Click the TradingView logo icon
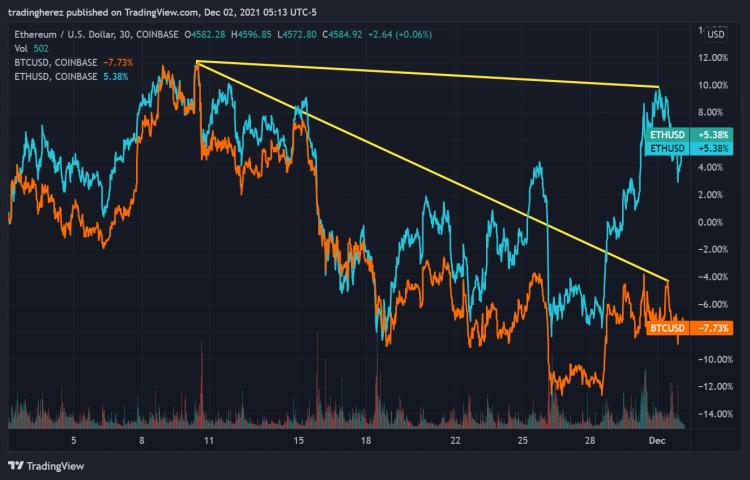The height and width of the screenshot is (480, 750). coord(15,465)
